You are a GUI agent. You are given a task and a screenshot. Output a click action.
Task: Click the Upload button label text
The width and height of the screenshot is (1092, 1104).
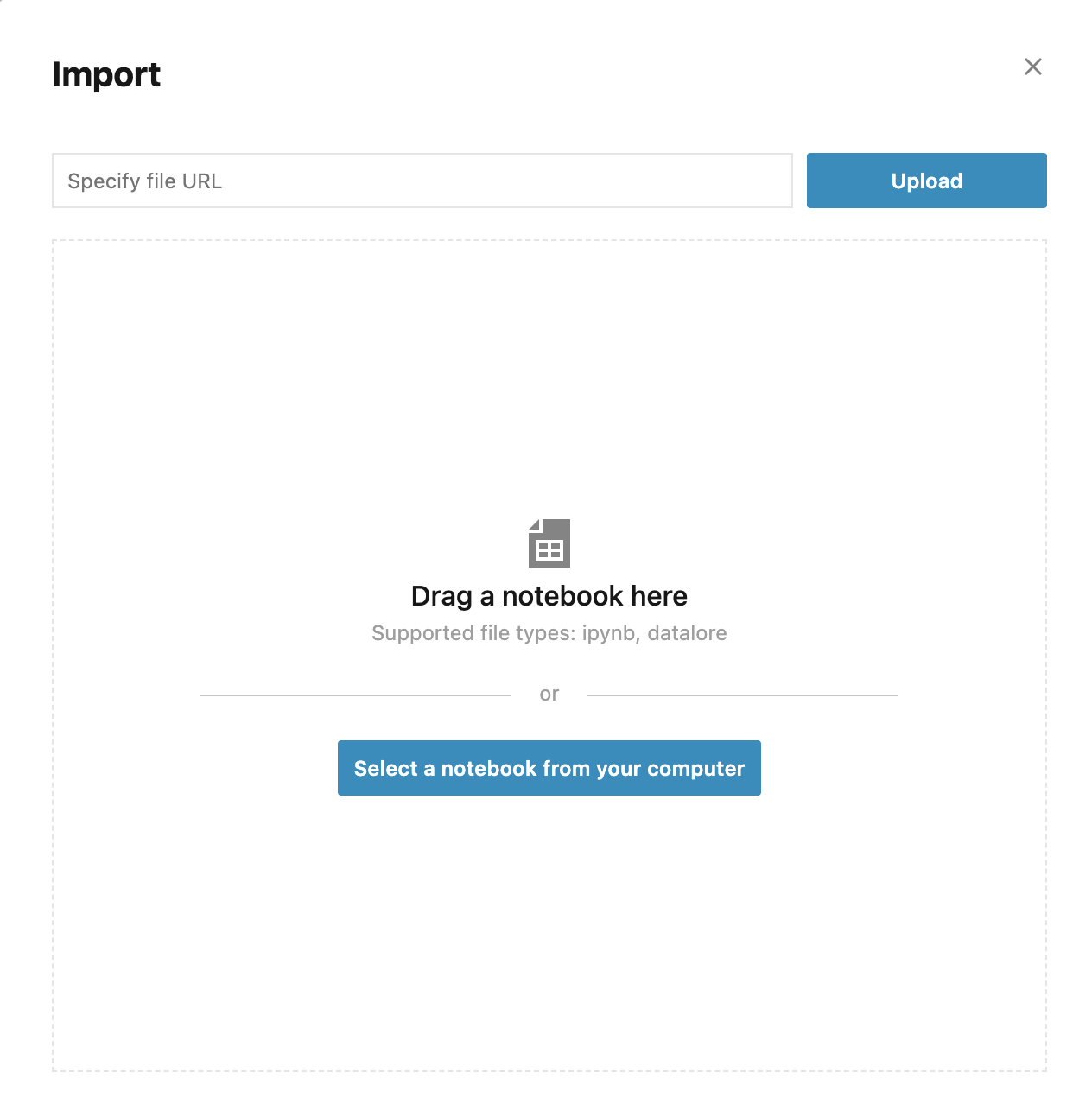926,181
